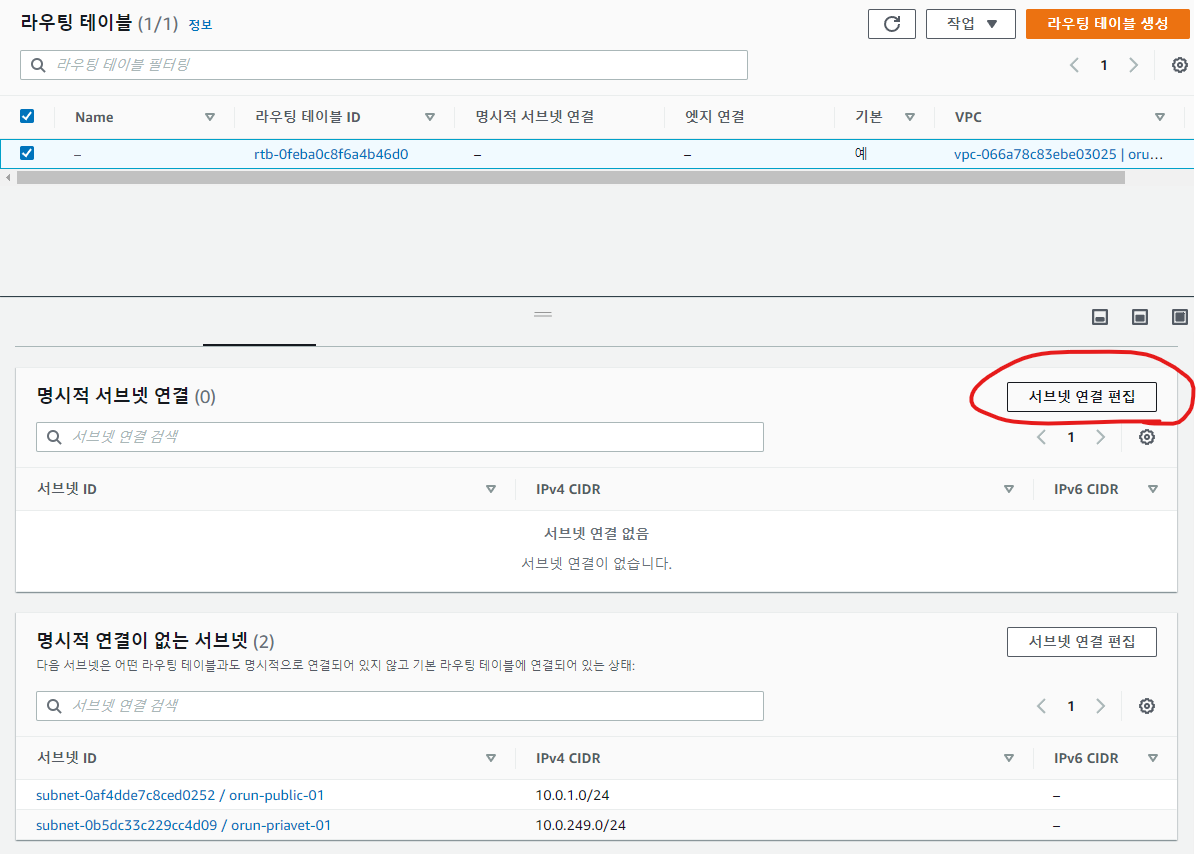
Task: Click panel resize handle icon
Action: (543, 314)
